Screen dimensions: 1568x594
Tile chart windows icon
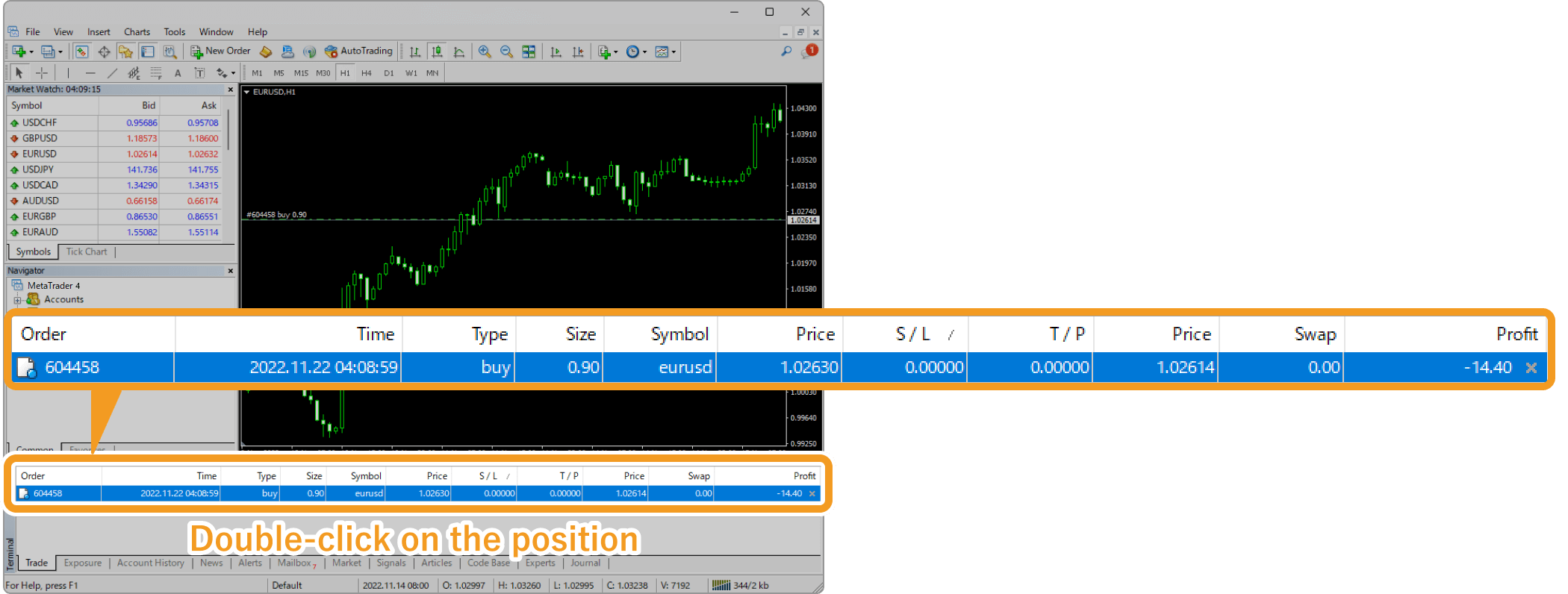[529, 51]
